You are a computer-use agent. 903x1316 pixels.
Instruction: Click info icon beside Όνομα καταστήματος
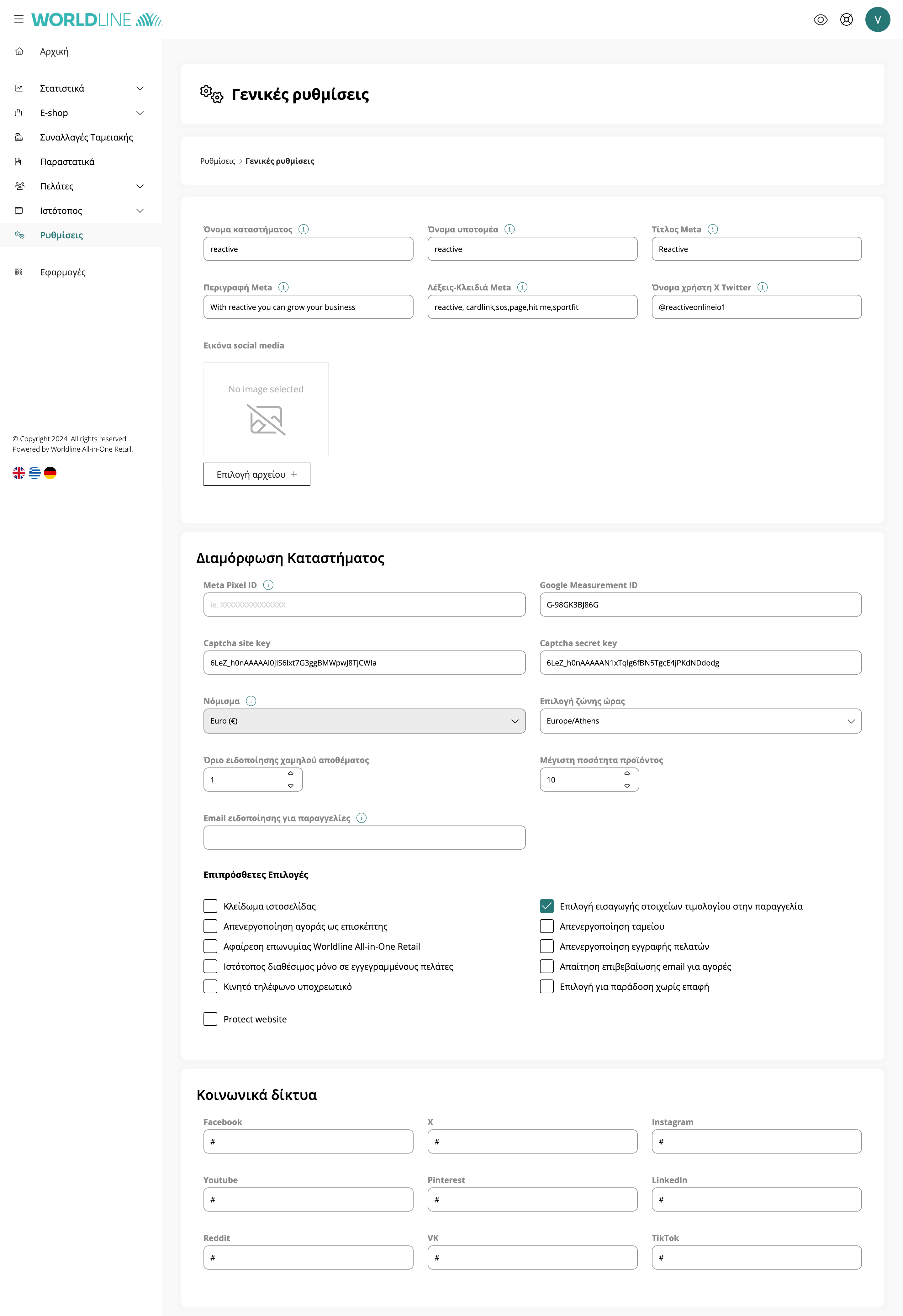tap(304, 229)
